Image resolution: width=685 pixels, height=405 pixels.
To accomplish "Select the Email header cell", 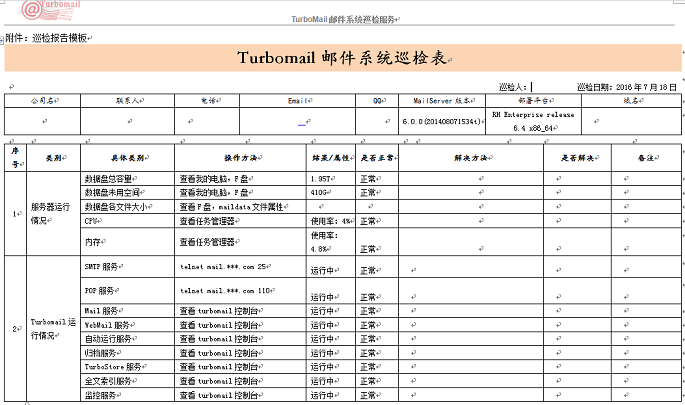I will tap(298, 100).
